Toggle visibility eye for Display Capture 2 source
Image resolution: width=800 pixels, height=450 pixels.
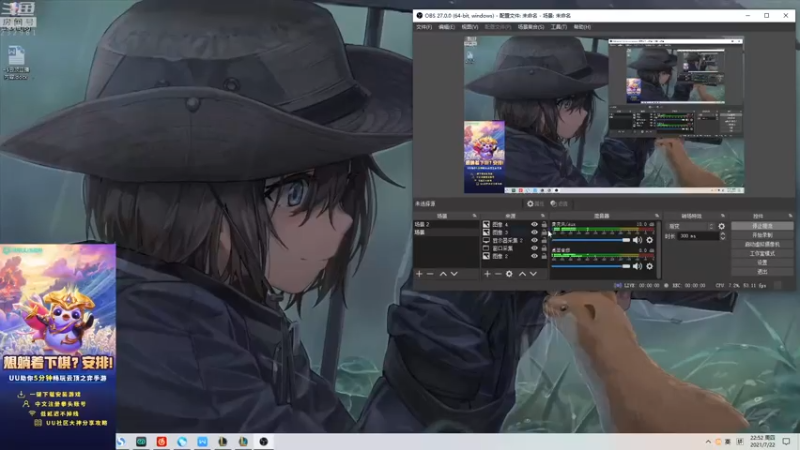tap(534, 240)
